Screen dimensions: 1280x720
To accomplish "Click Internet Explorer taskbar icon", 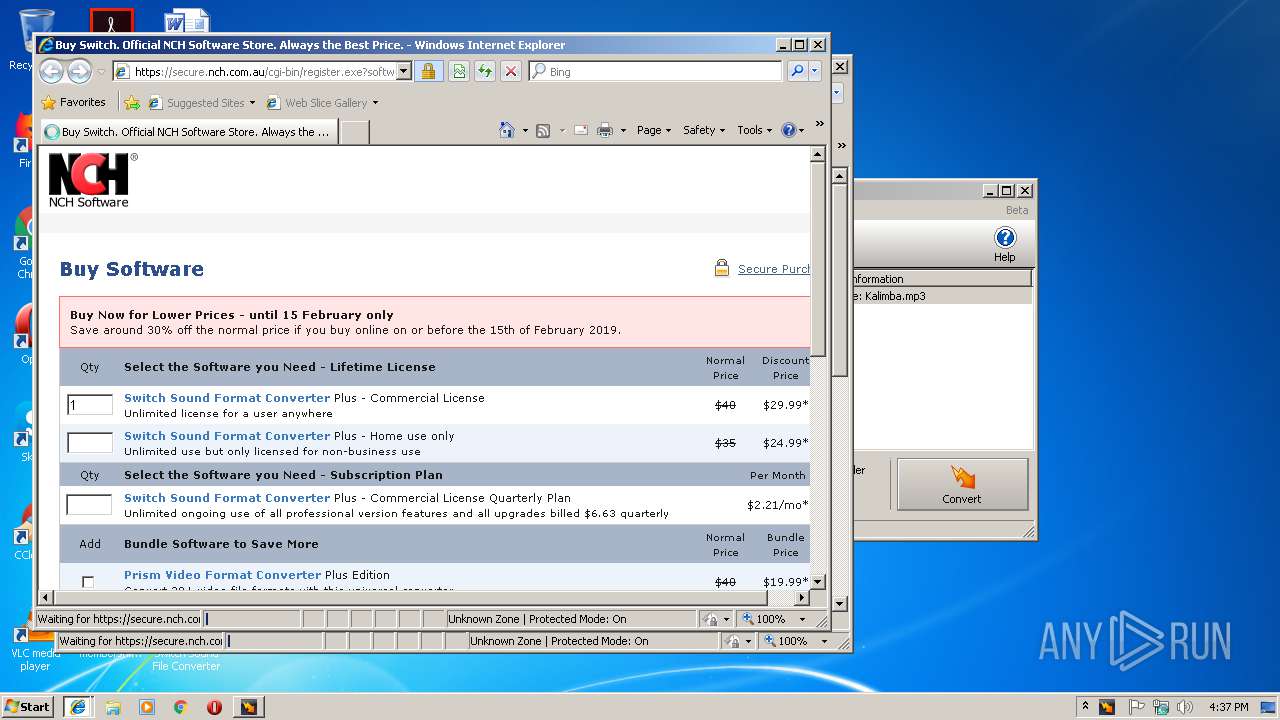I will pos(78,706).
